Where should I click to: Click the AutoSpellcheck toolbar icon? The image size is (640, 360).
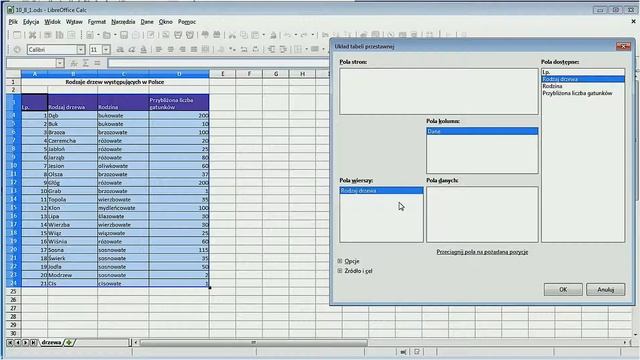[216, 36]
